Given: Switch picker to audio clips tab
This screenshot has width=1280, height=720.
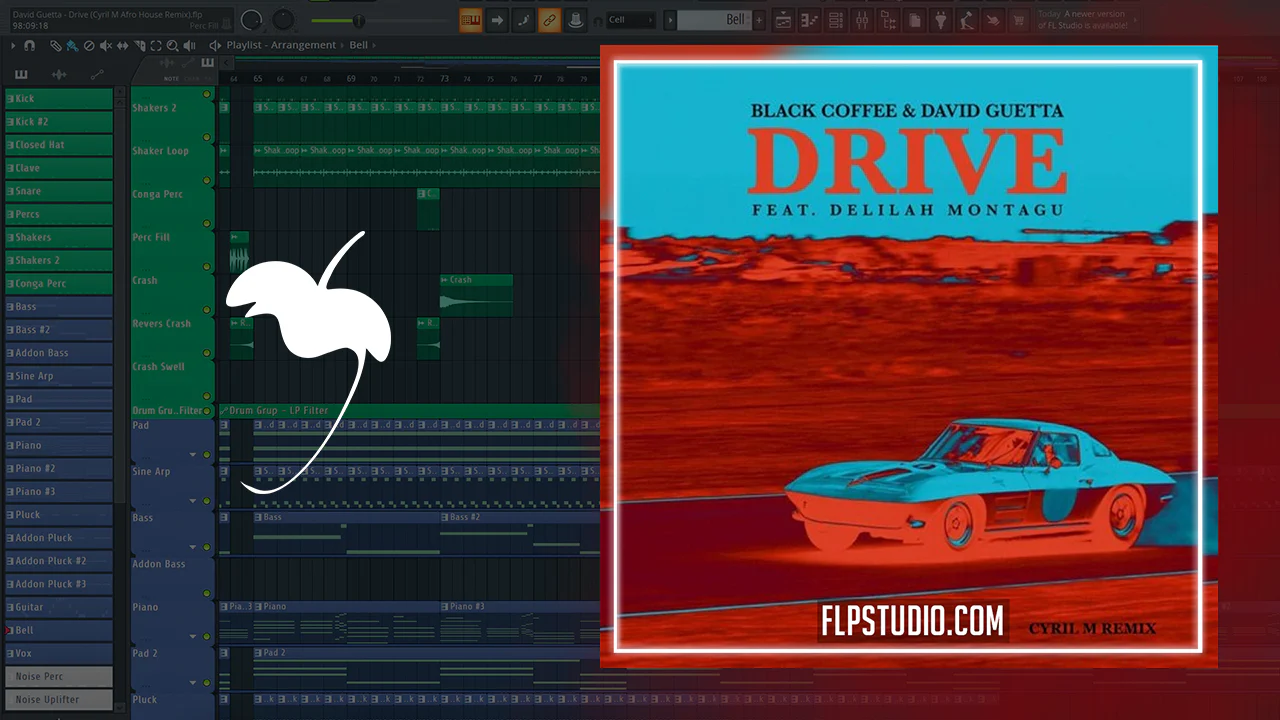Looking at the screenshot, I should [59, 74].
